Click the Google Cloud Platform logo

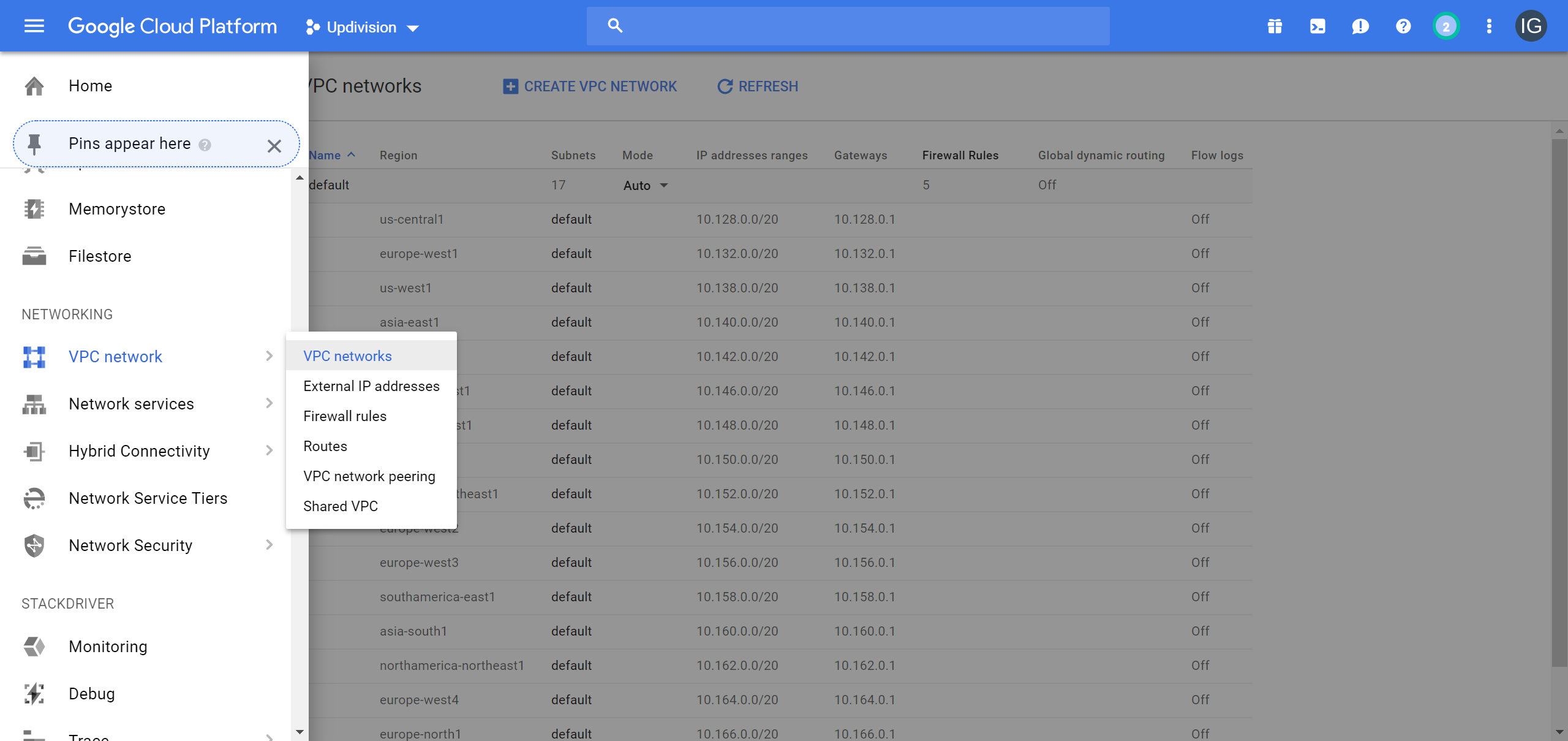(x=172, y=26)
